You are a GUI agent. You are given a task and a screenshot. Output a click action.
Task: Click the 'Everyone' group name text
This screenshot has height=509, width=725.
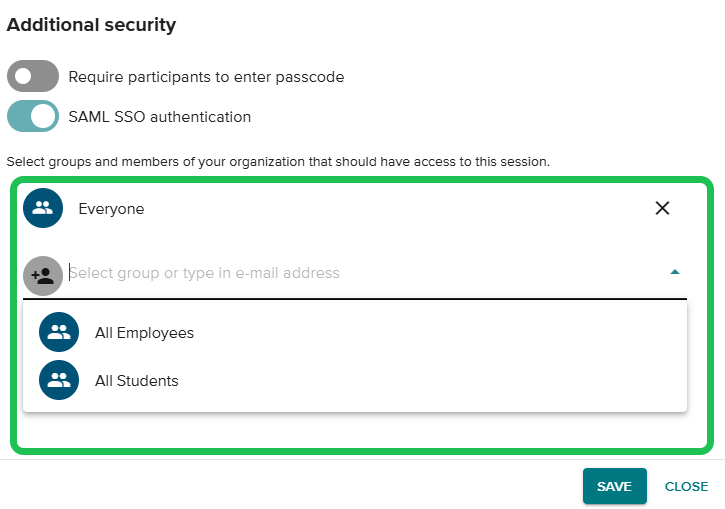pos(111,209)
